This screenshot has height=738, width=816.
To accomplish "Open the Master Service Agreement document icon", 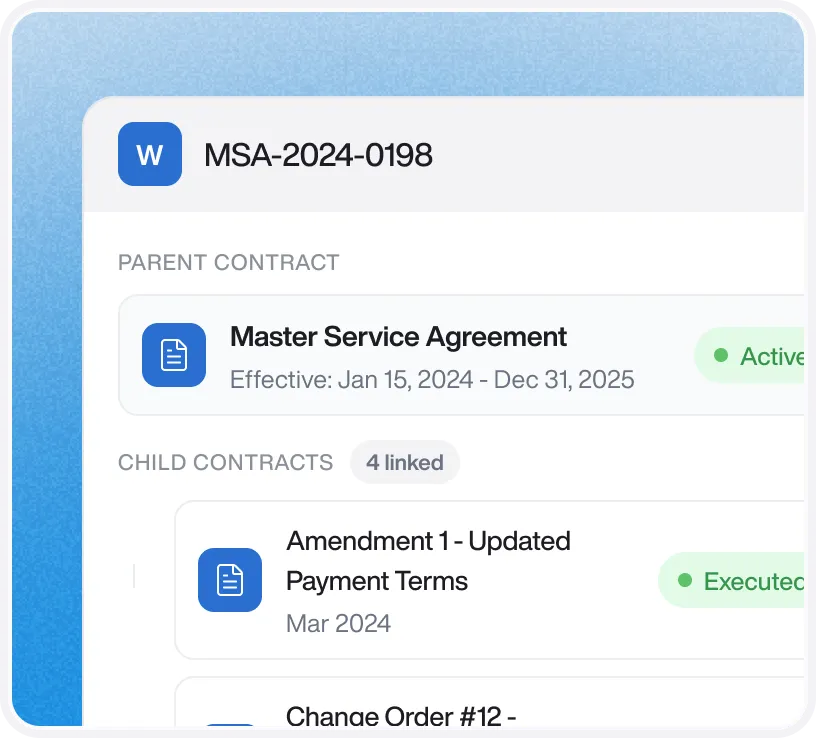I will click(174, 355).
